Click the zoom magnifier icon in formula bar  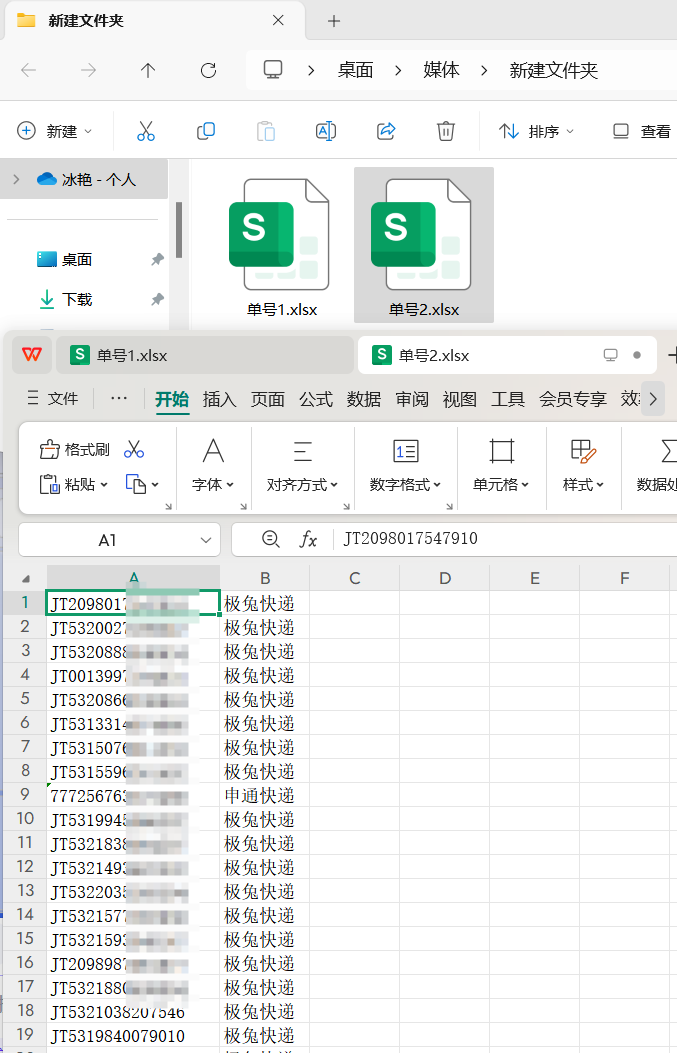pyautogui.click(x=270, y=539)
